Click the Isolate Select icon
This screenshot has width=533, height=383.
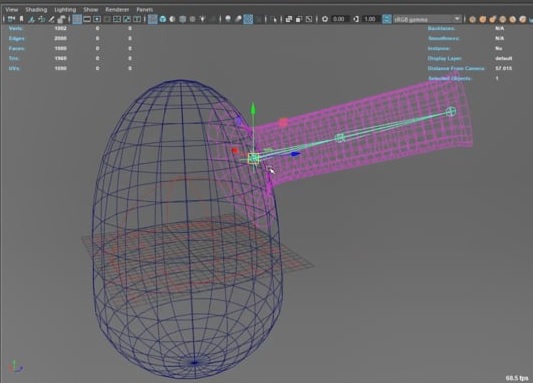274,19
